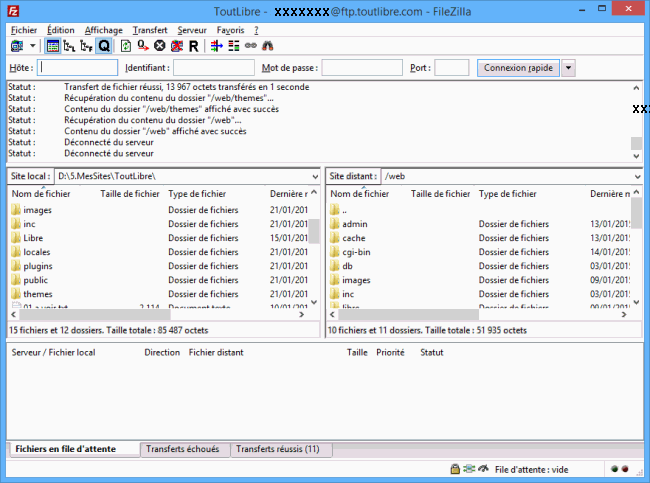Switch to Transferts échoués tab

[x=185, y=449]
